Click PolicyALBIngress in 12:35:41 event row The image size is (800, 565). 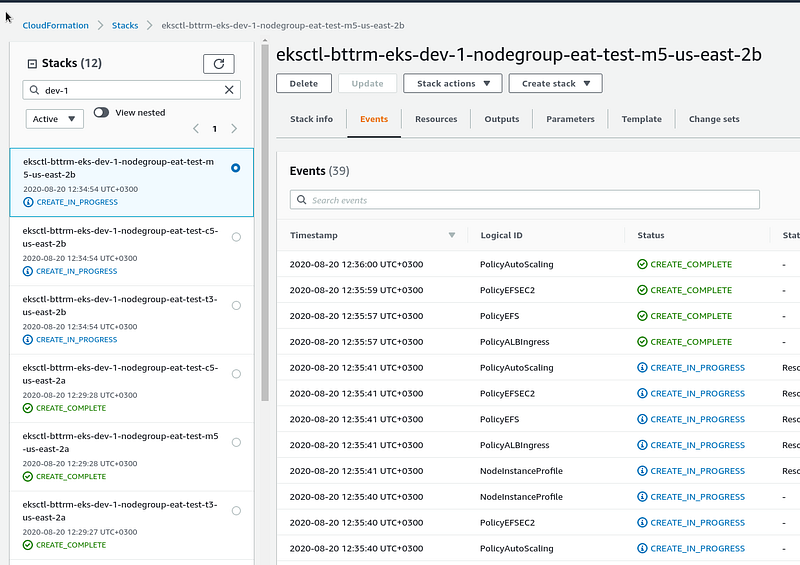514,445
